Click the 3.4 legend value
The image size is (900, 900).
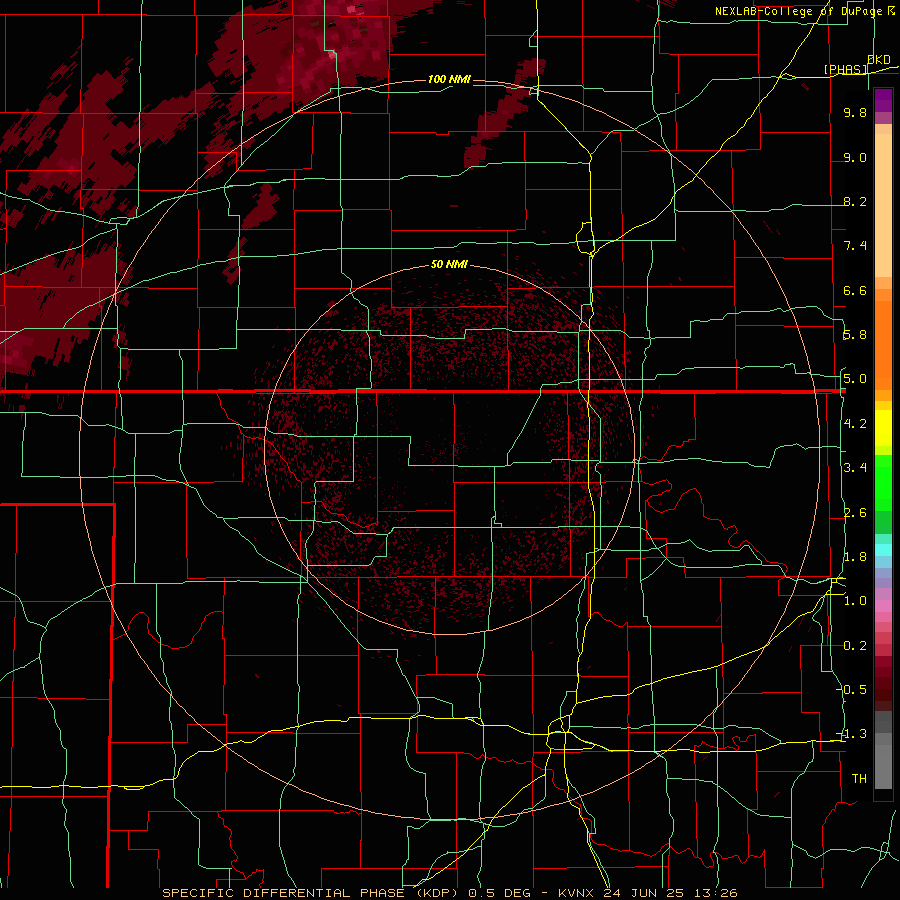pos(855,468)
